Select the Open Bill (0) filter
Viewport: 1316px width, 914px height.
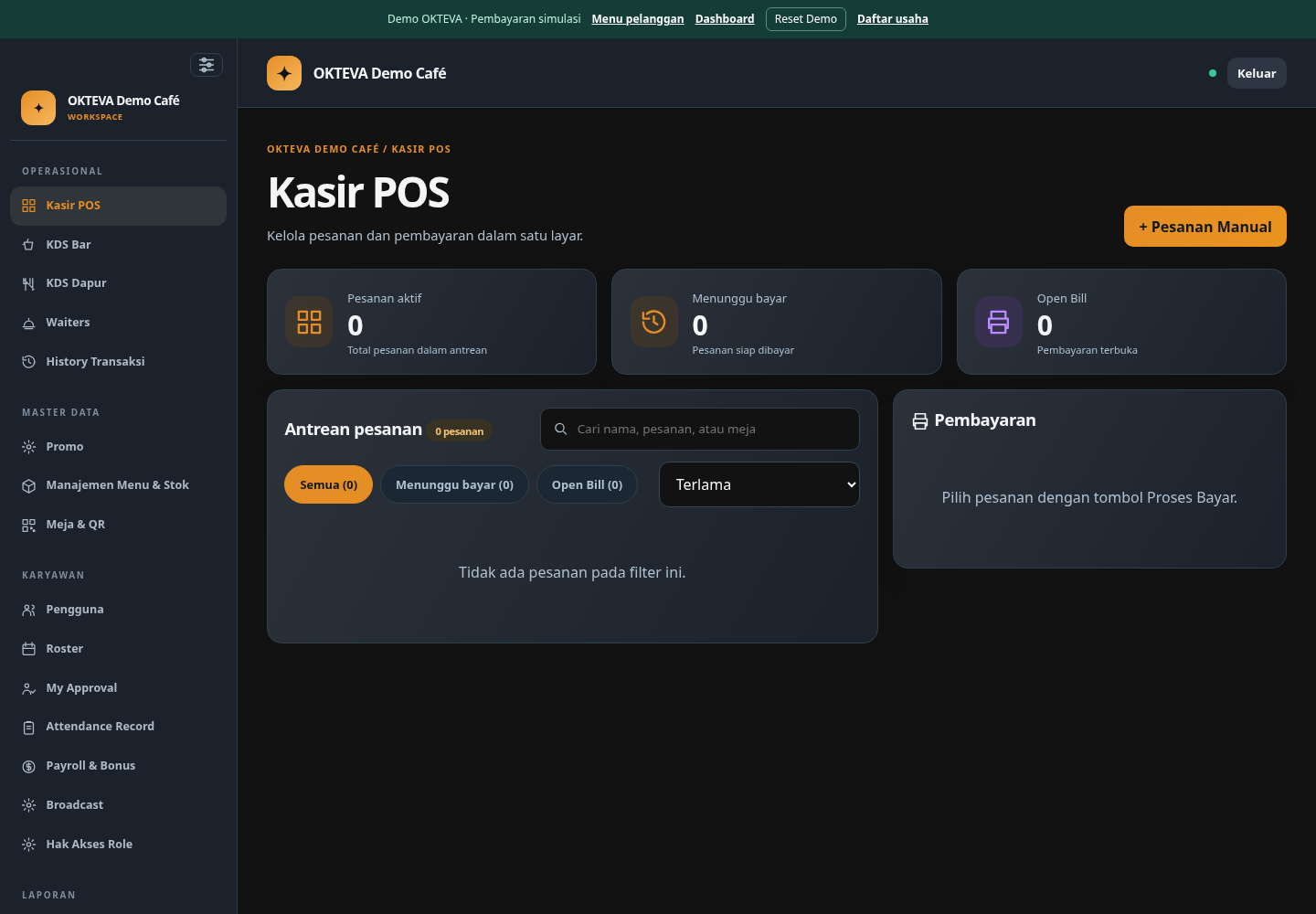[x=587, y=484]
